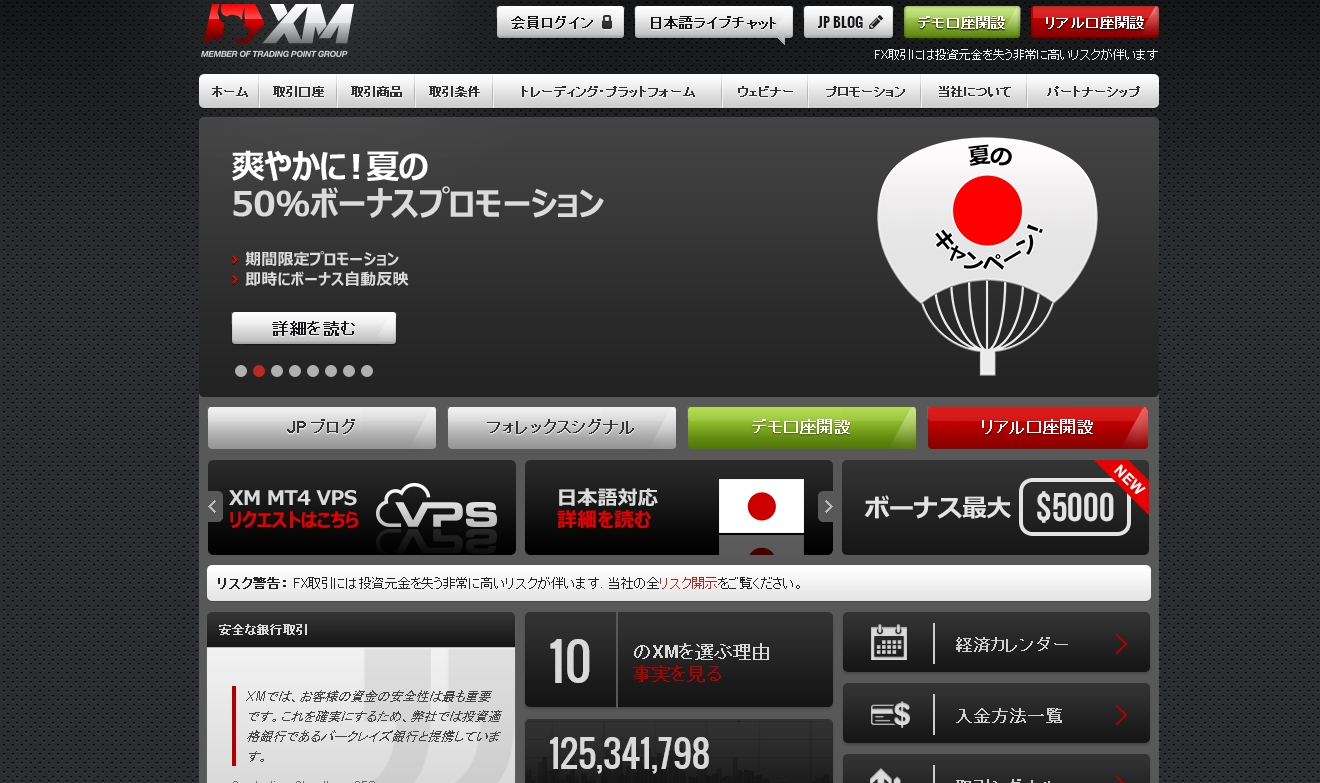Click large green デモ口座開設 button

[801, 427]
